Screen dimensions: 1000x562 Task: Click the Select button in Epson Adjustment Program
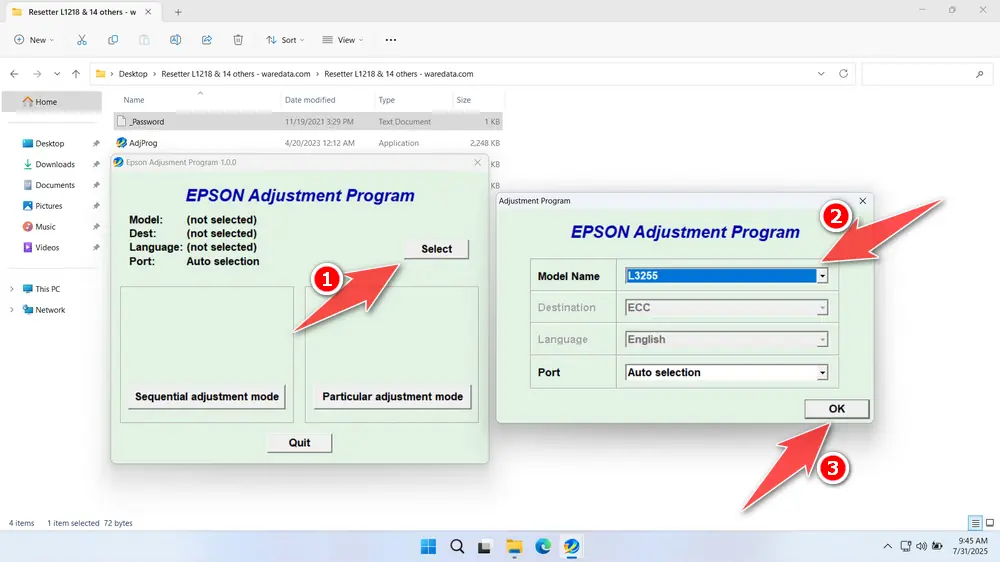coord(436,249)
